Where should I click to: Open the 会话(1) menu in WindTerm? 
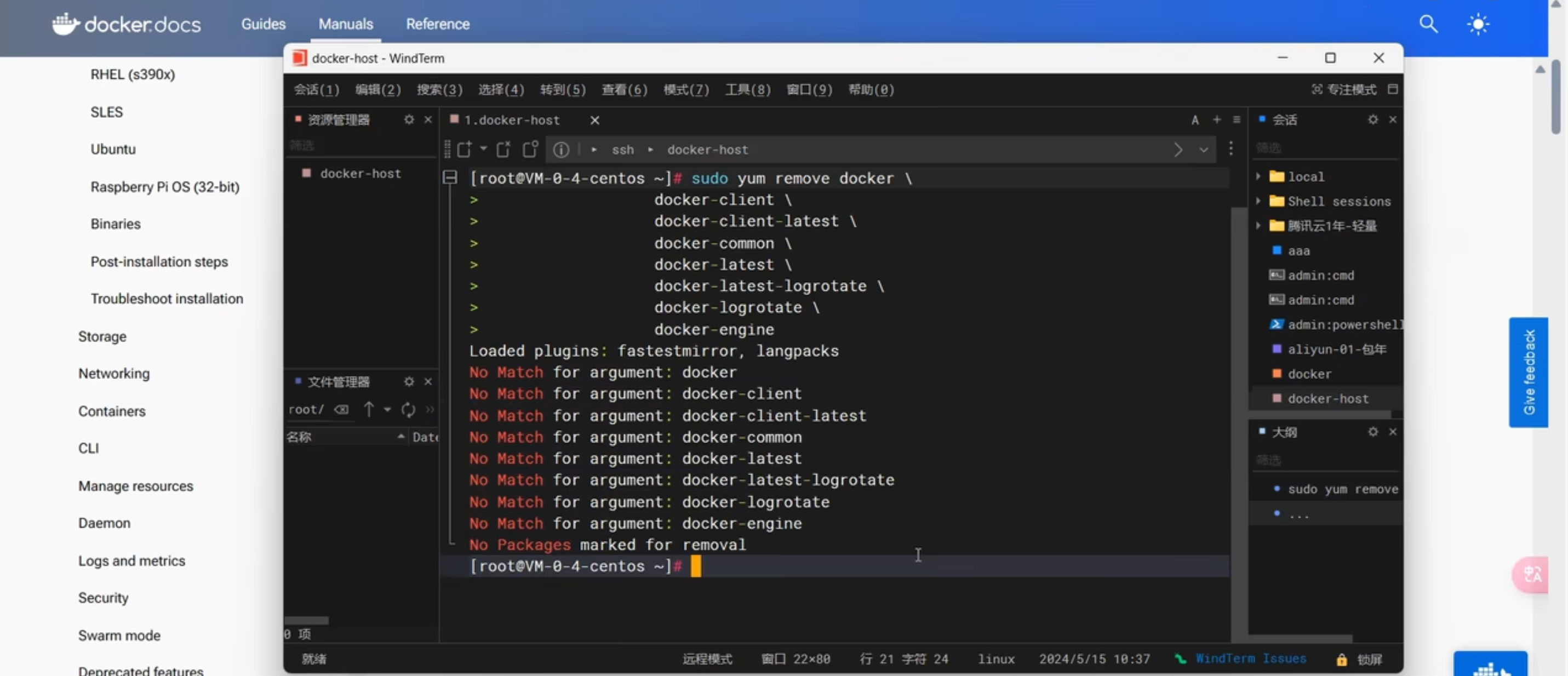click(x=317, y=90)
